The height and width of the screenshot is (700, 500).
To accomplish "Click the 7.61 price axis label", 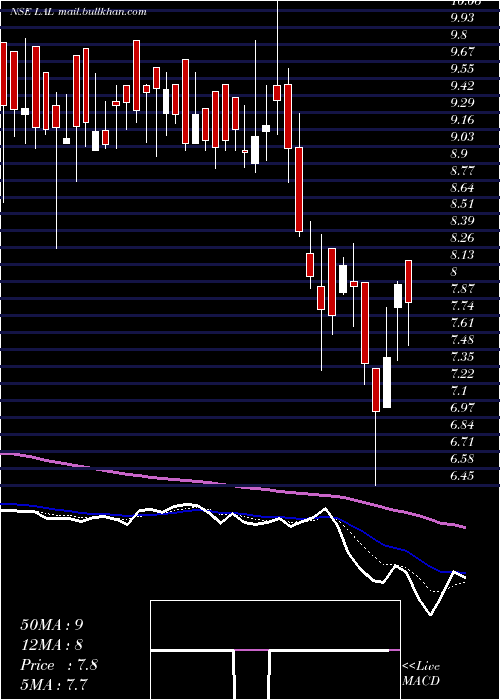I will [462, 323].
